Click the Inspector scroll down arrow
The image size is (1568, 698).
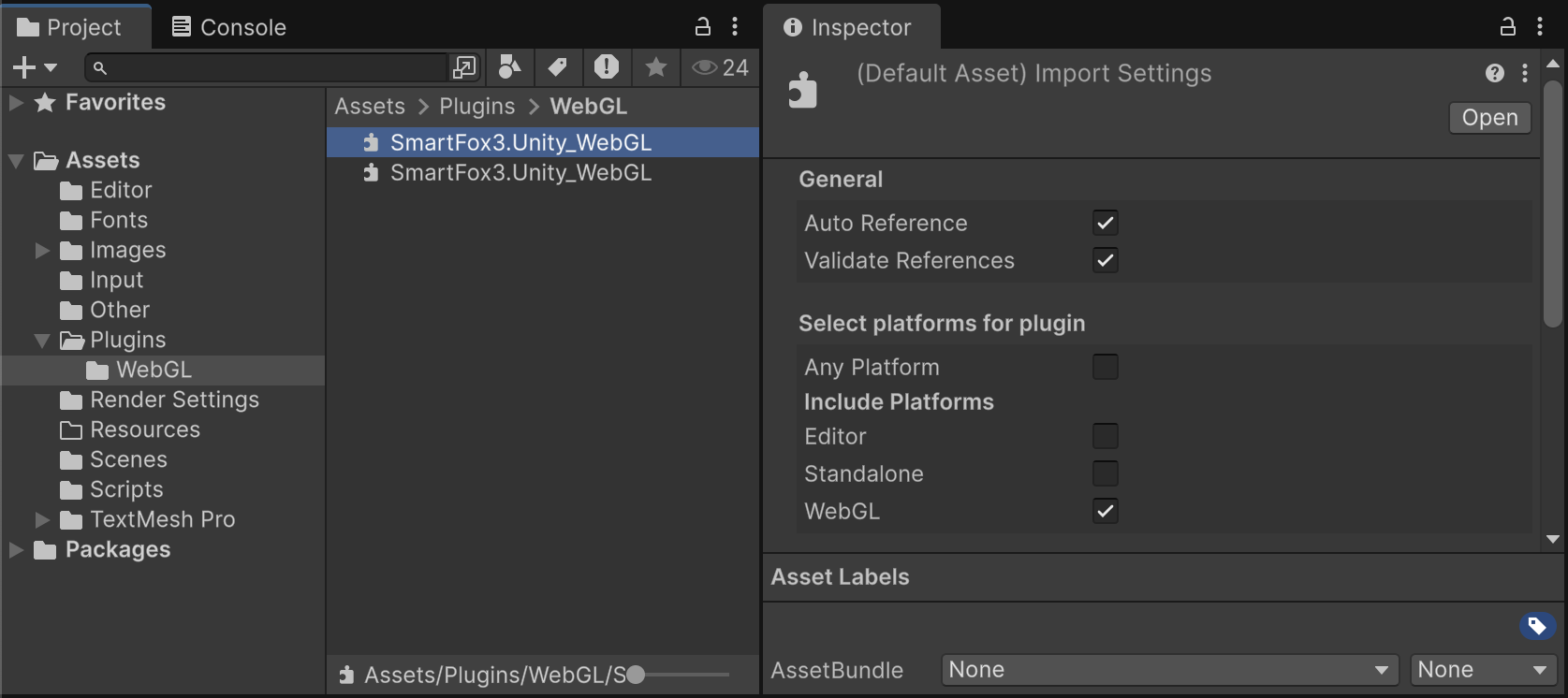click(x=1553, y=539)
